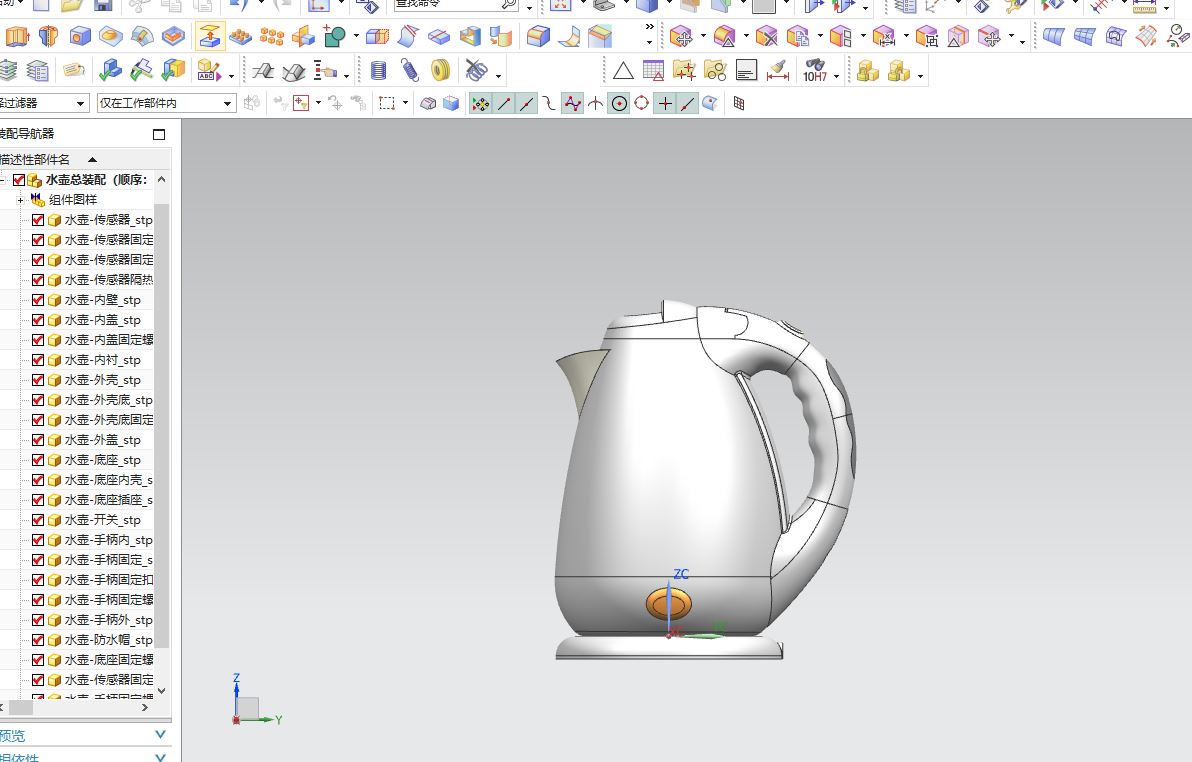This screenshot has height=762, width=1192.
Task: Select 水壶-防水帽_stp component
Action: tap(109, 640)
